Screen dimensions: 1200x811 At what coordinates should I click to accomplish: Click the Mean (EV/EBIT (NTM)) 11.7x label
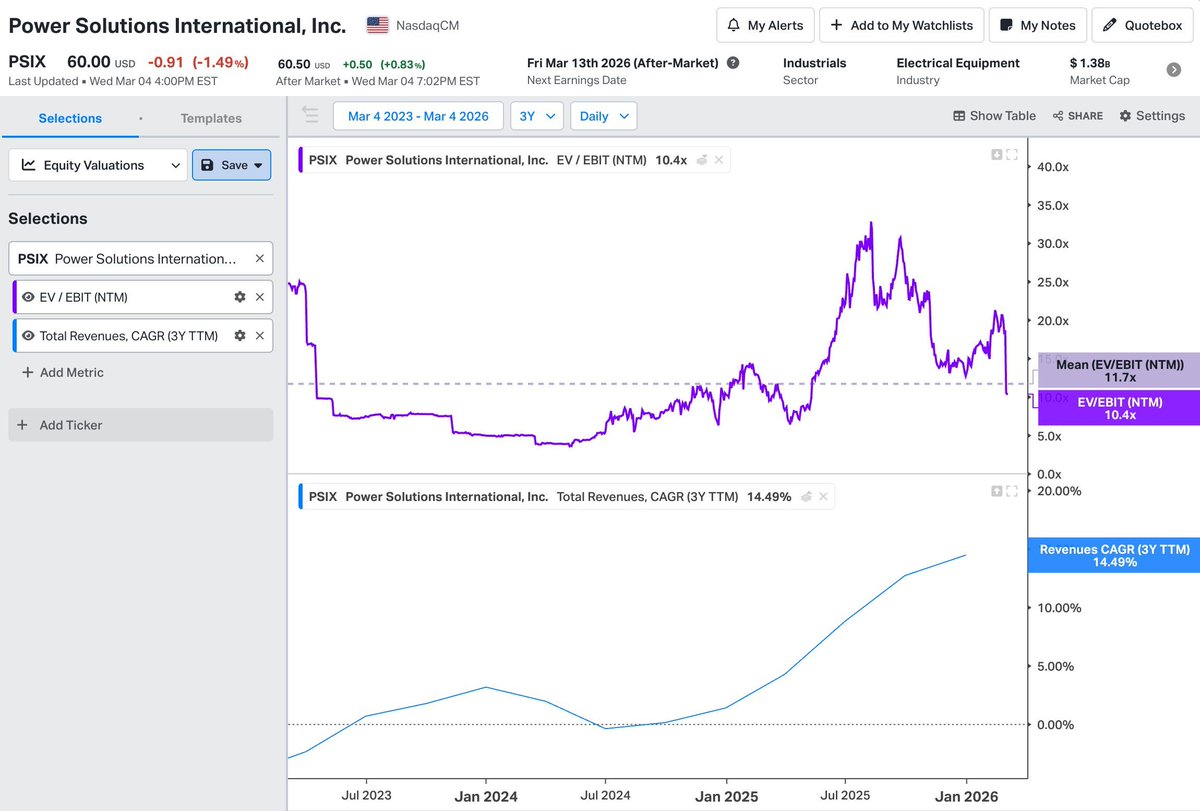point(1119,371)
